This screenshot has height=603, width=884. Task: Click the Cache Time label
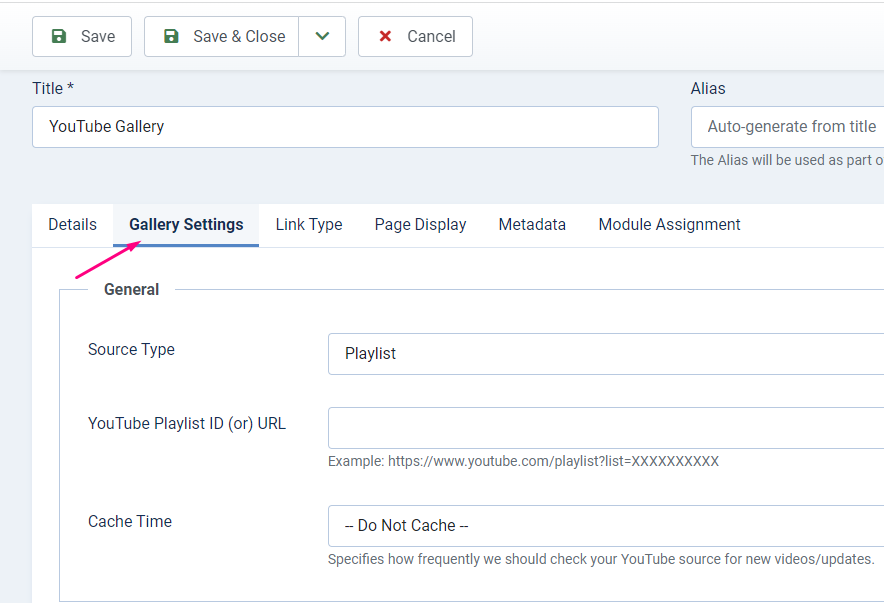click(x=130, y=522)
